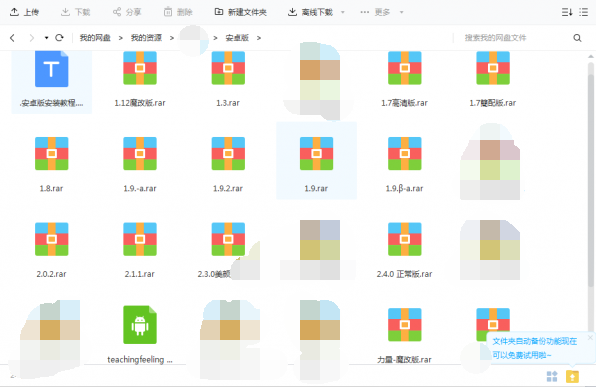This screenshot has height=387, width=596.
Task: Select the 1.7高清版.rar archive
Action: tap(404, 68)
